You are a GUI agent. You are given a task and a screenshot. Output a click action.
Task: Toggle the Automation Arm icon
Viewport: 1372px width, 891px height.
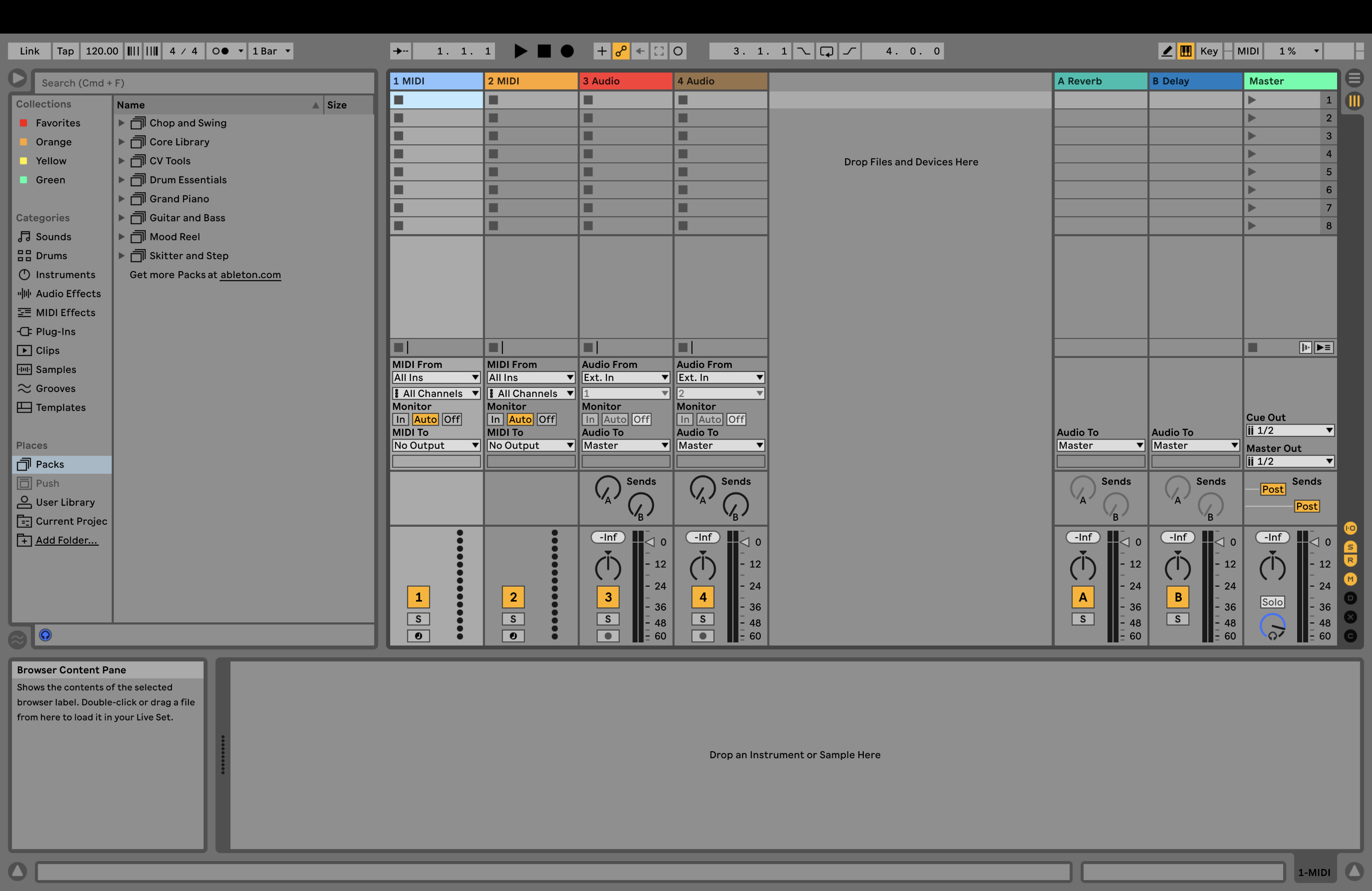621,51
